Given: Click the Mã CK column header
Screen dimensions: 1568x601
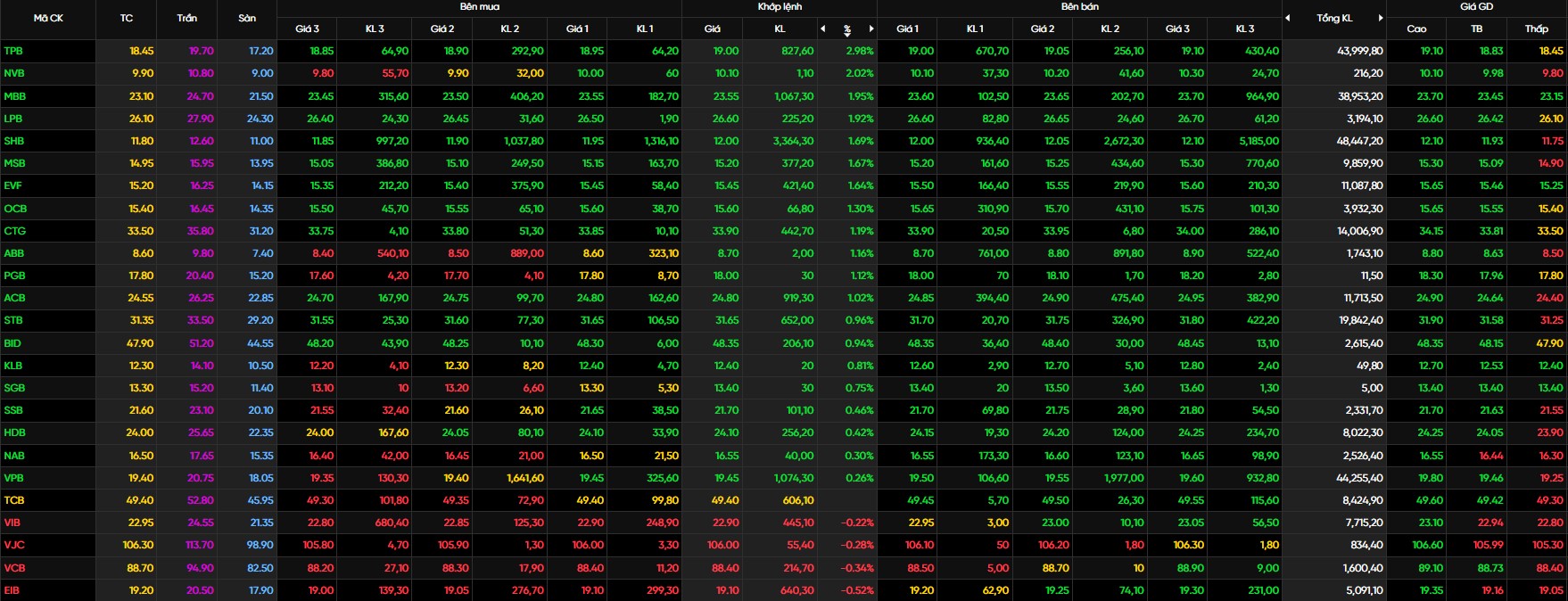Looking at the screenshot, I should (x=48, y=18).
